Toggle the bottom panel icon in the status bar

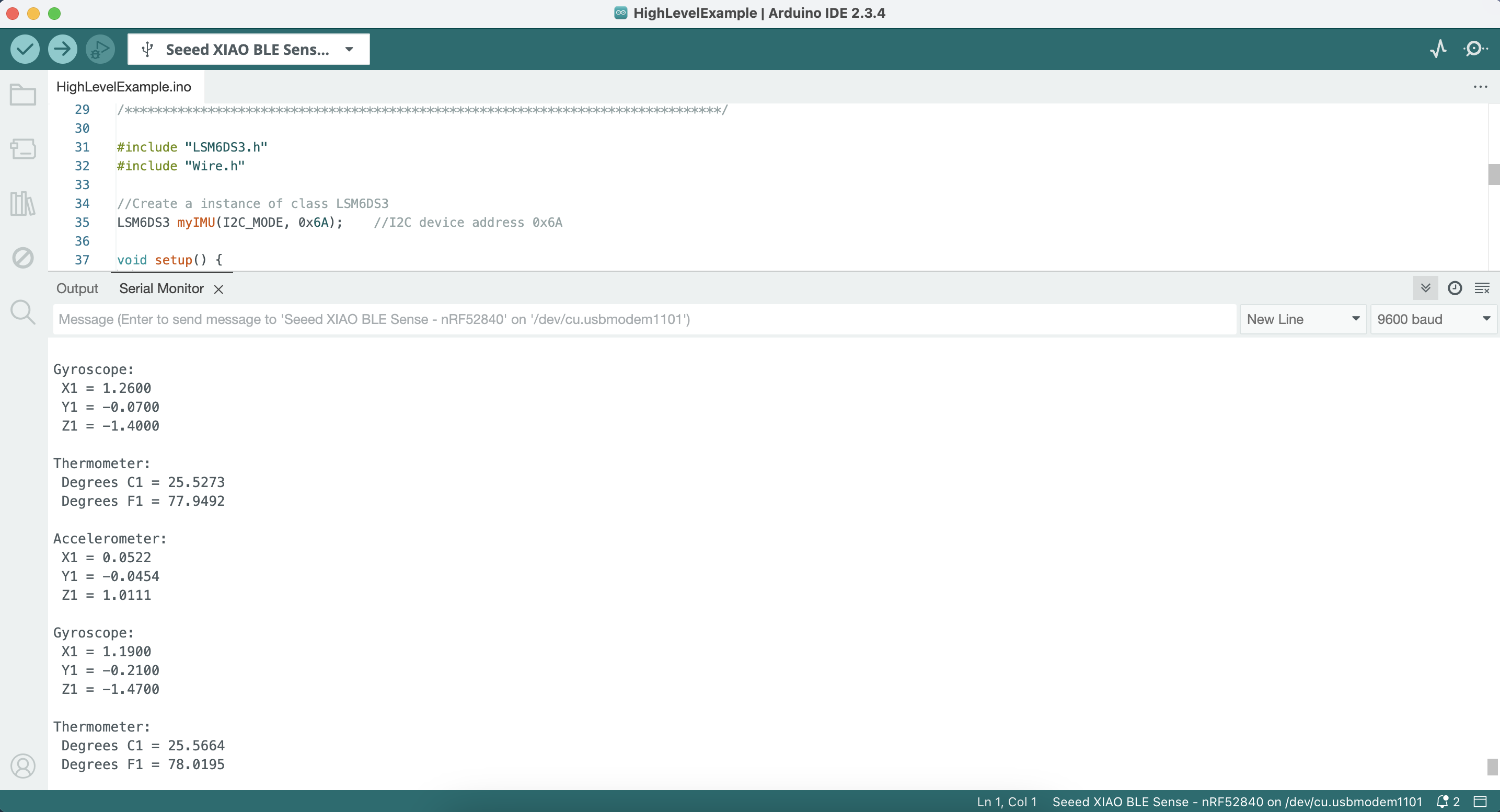[1480, 802]
